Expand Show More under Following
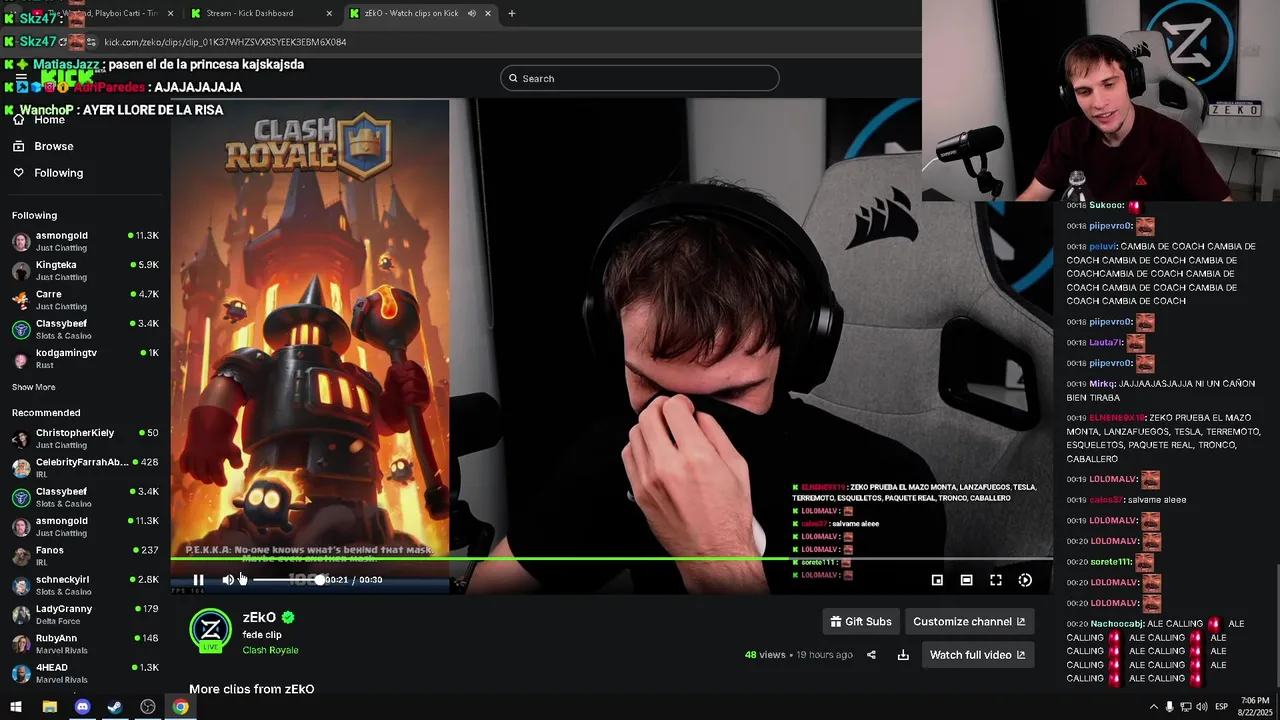The height and width of the screenshot is (720, 1280). click(34, 387)
